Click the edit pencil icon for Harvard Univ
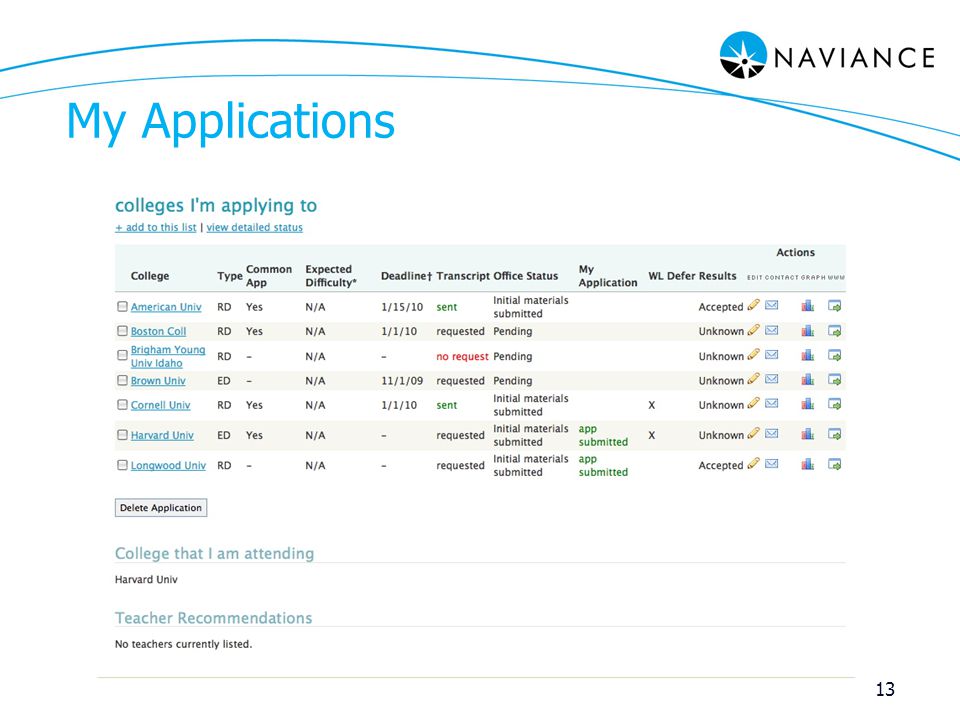This screenshot has height=720, width=960. 754,433
